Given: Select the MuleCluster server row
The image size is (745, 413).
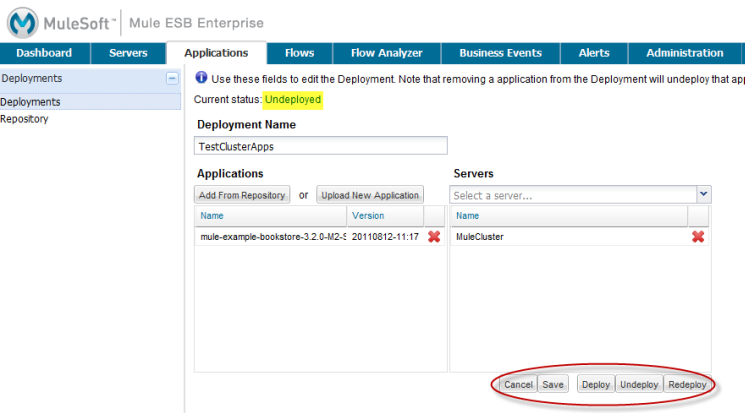Looking at the screenshot, I should point(579,237).
